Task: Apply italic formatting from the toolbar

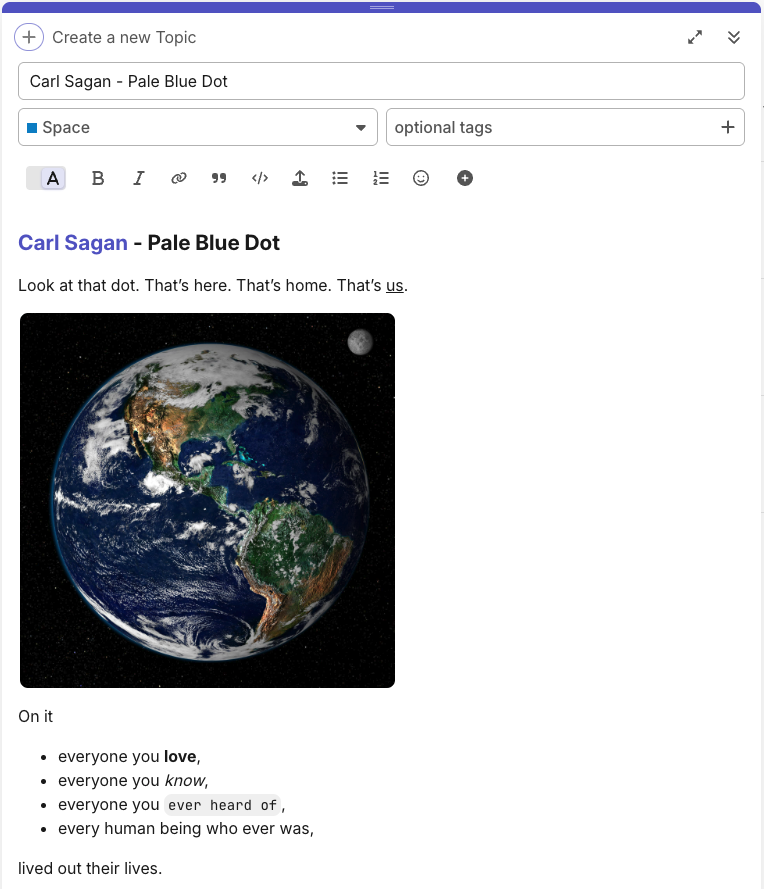Action: pyautogui.click(x=139, y=178)
